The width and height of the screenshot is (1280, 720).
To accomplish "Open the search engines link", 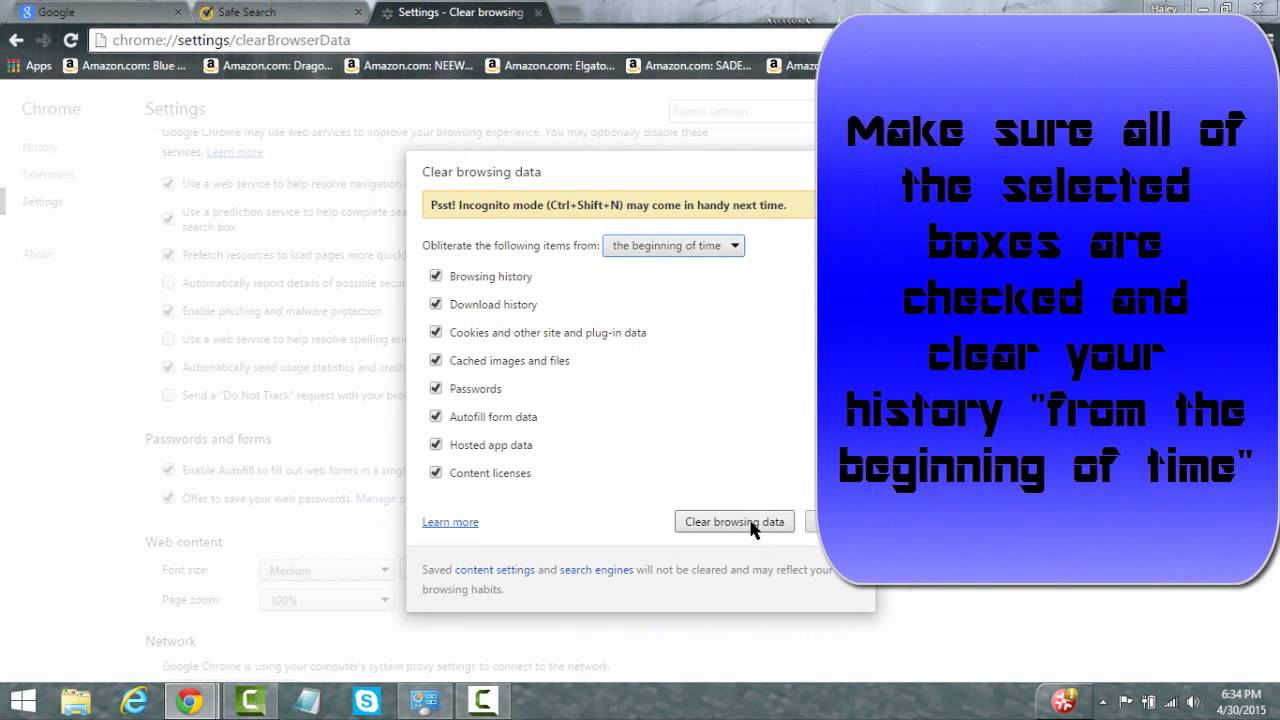I will (x=596, y=570).
